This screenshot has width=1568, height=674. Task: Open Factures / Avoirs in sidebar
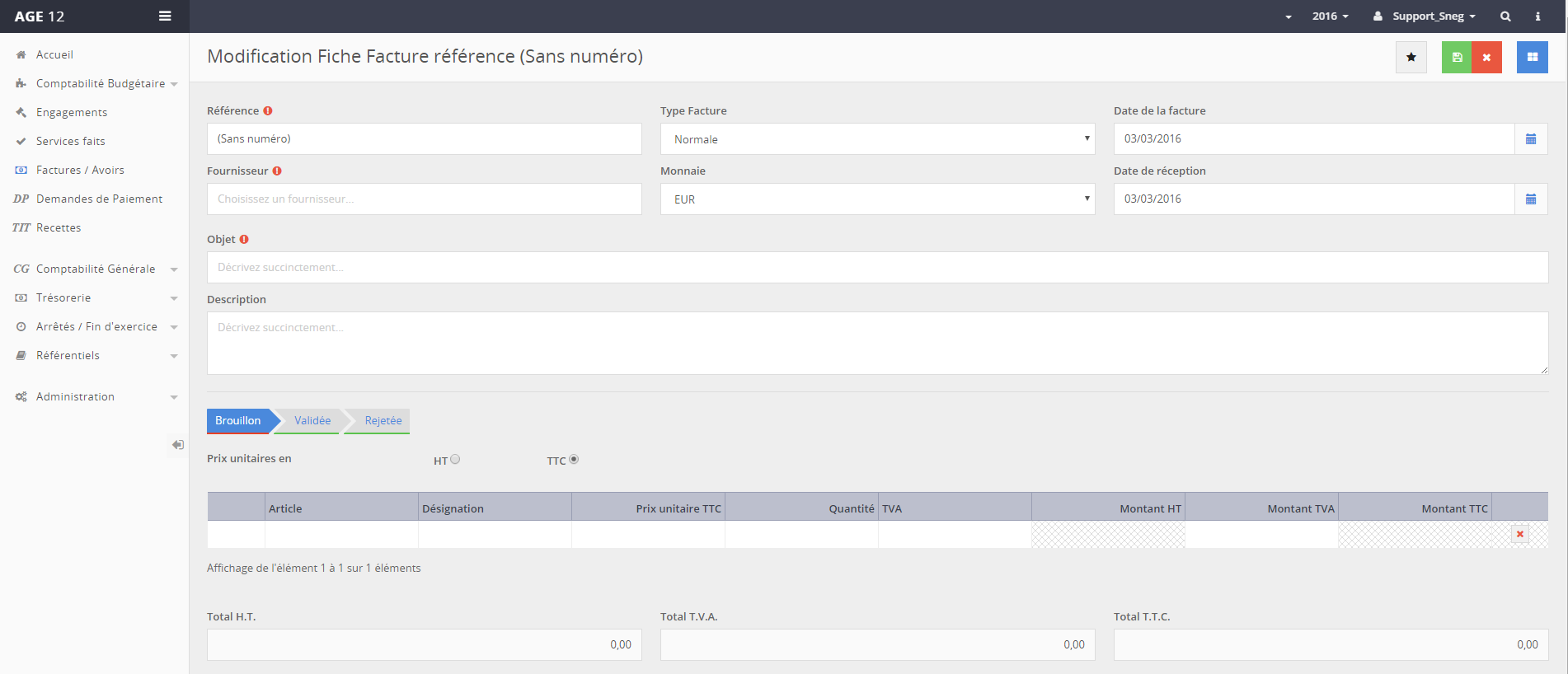(80, 171)
